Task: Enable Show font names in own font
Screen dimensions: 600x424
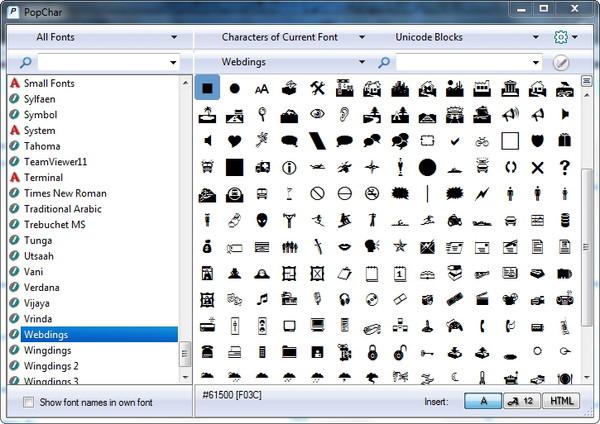Action: coord(28,402)
